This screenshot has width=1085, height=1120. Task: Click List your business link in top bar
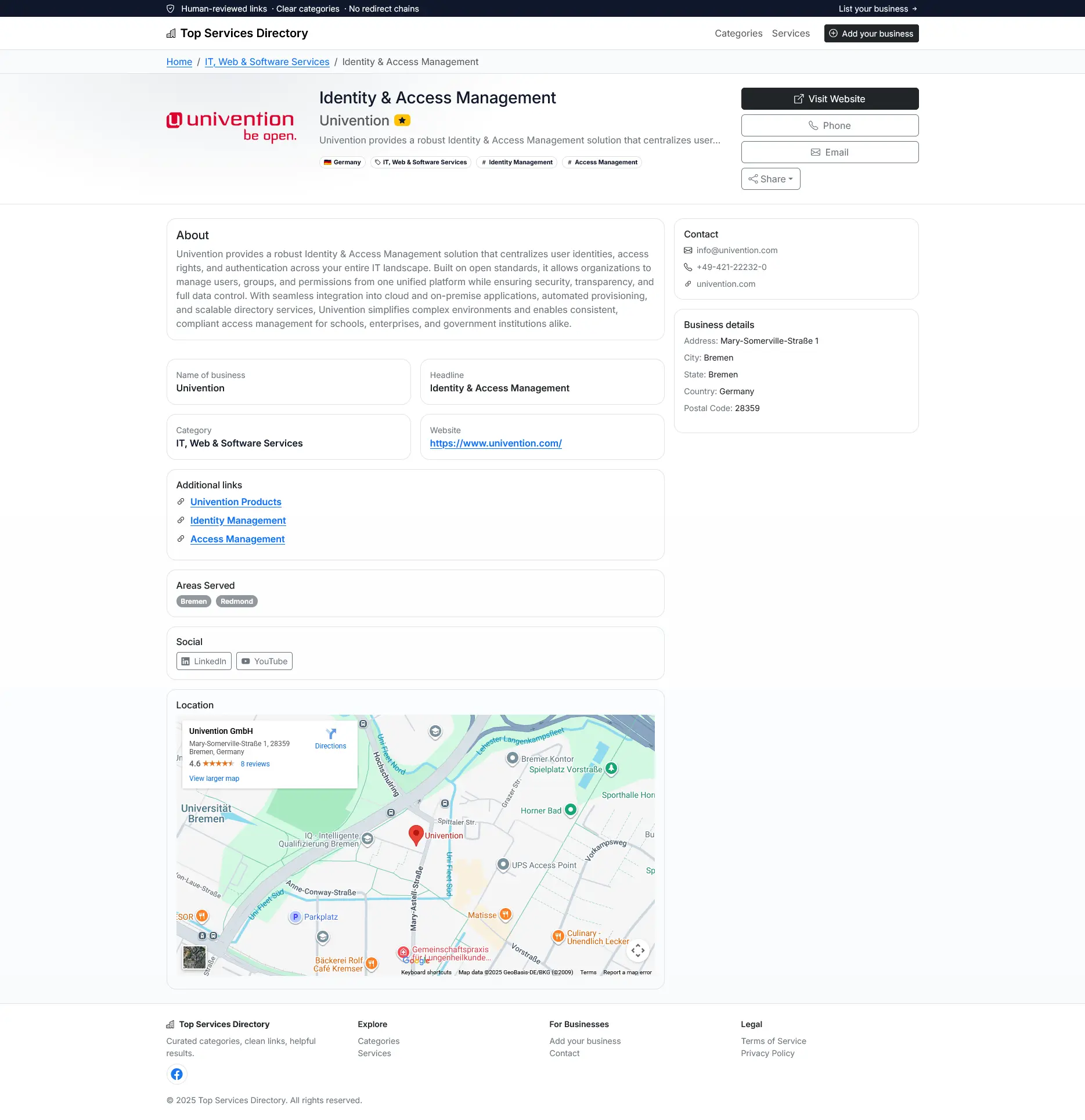pos(878,9)
